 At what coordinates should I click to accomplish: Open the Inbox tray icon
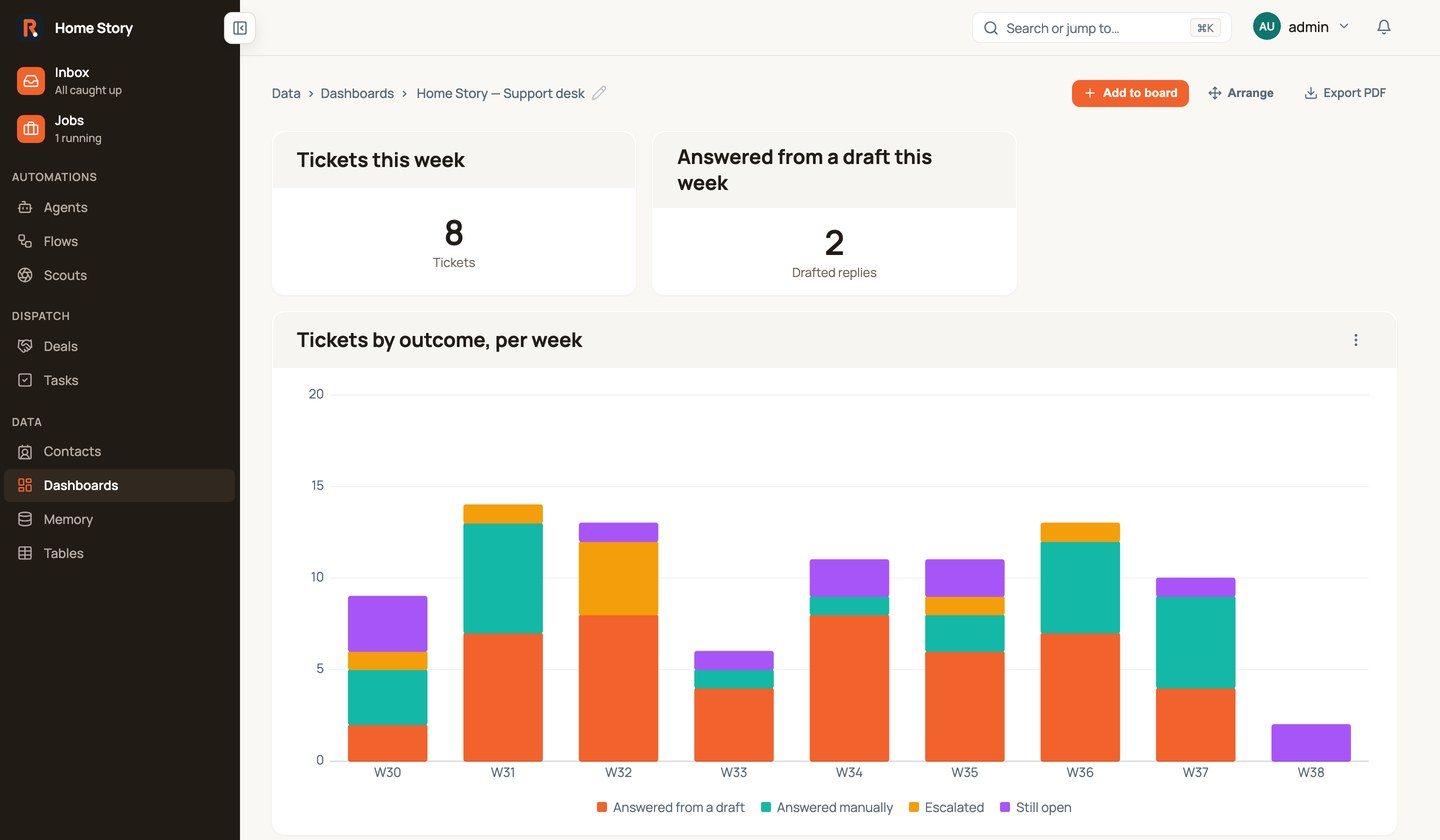coord(31,81)
